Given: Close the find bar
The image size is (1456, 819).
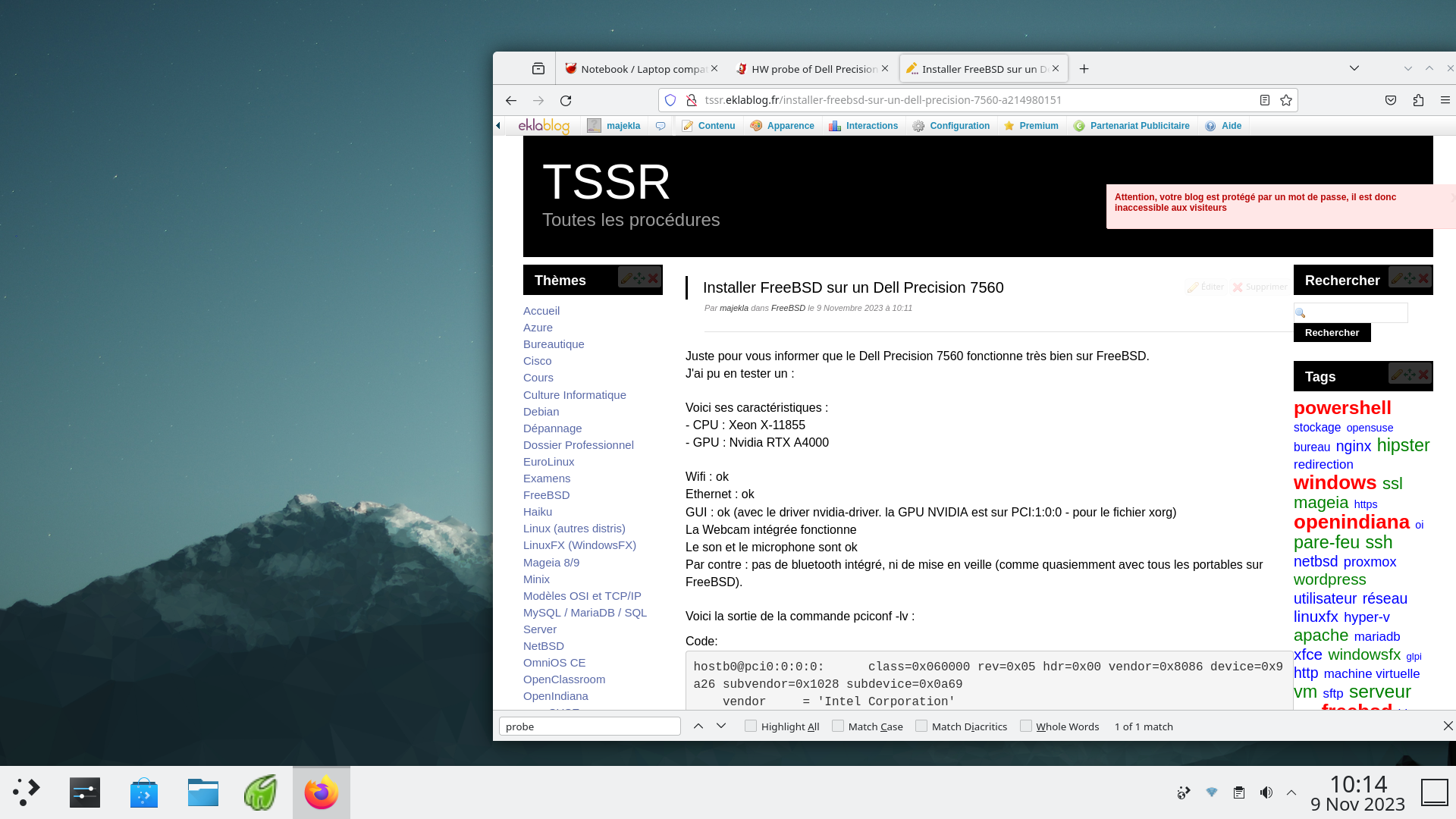Looking at the screenshot, I should [1448, 726].
